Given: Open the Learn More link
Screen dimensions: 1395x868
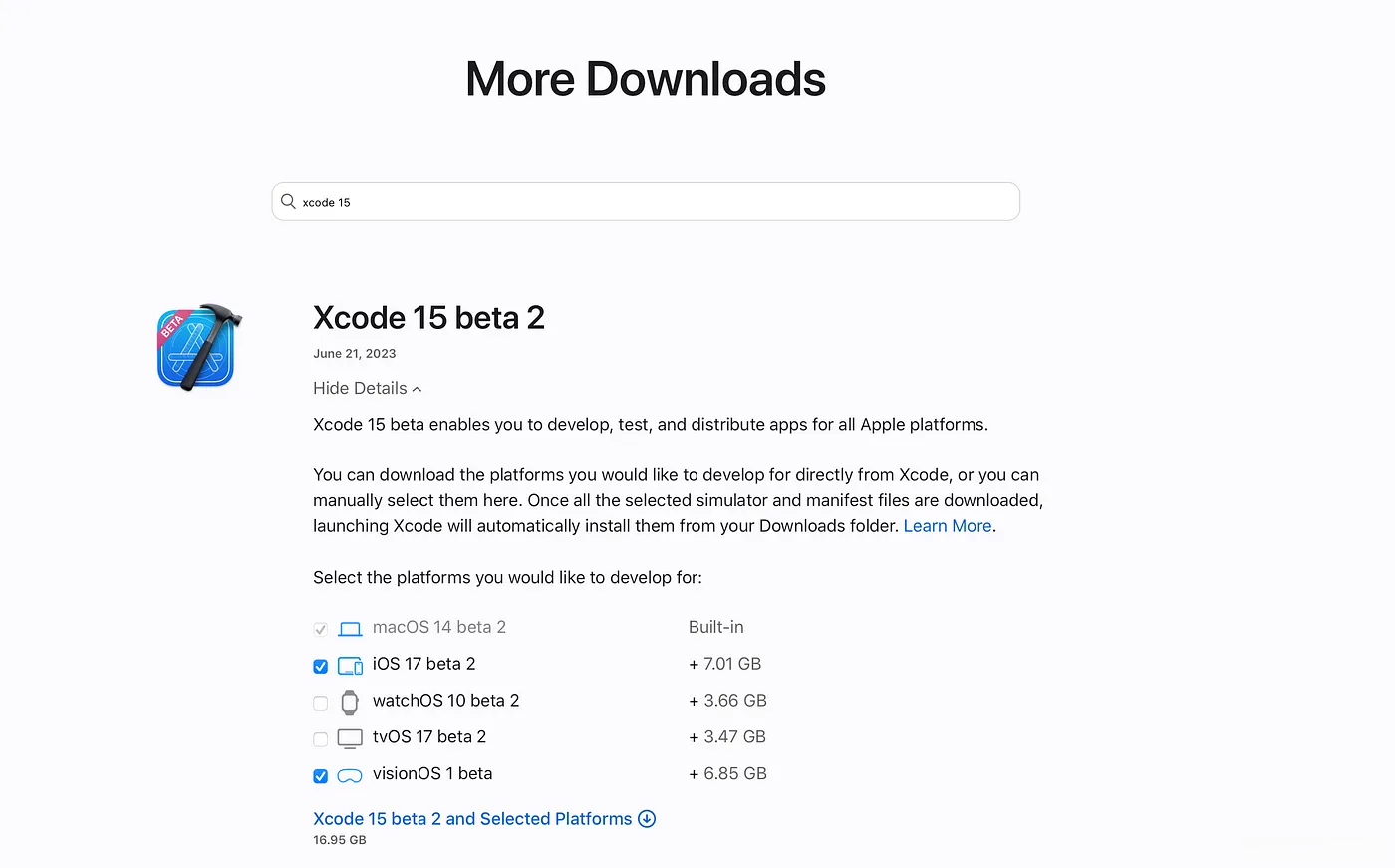Looking at the screenshot, I should click(x=947, y=526).
